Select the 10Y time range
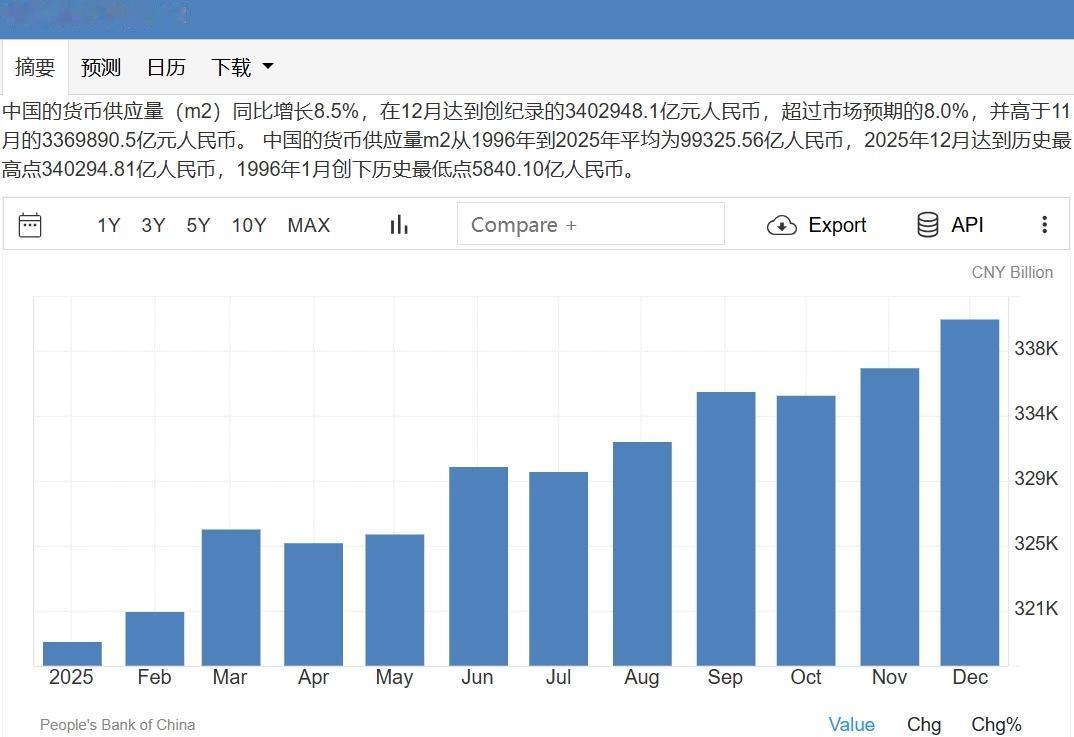 [x=249, y=224]
